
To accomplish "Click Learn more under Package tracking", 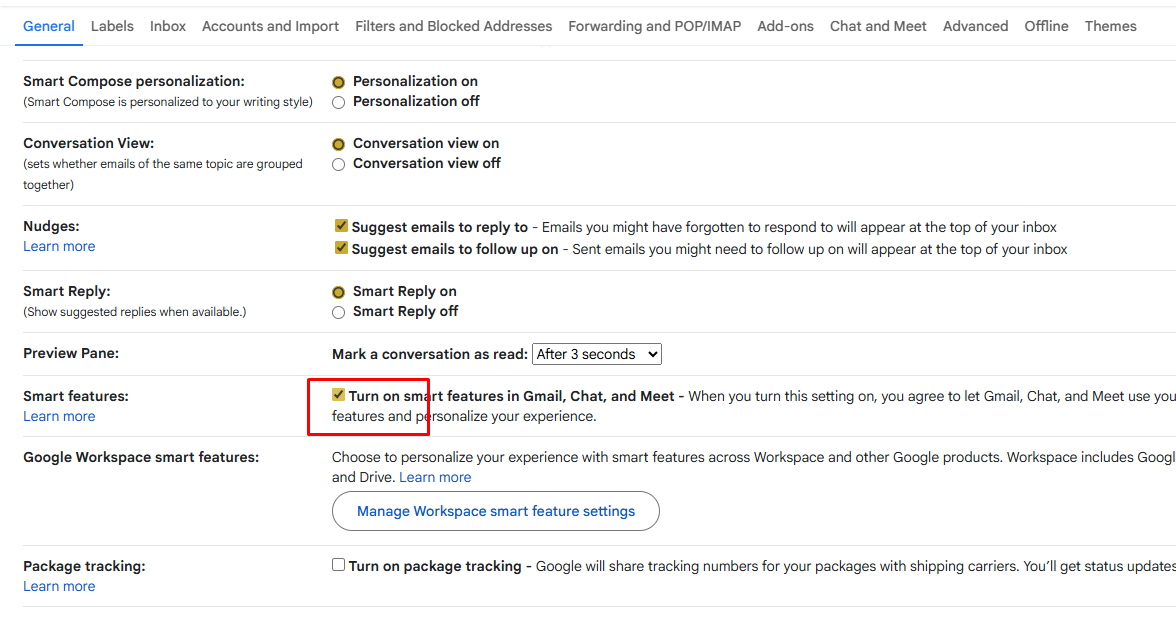I will click(59, 586).
